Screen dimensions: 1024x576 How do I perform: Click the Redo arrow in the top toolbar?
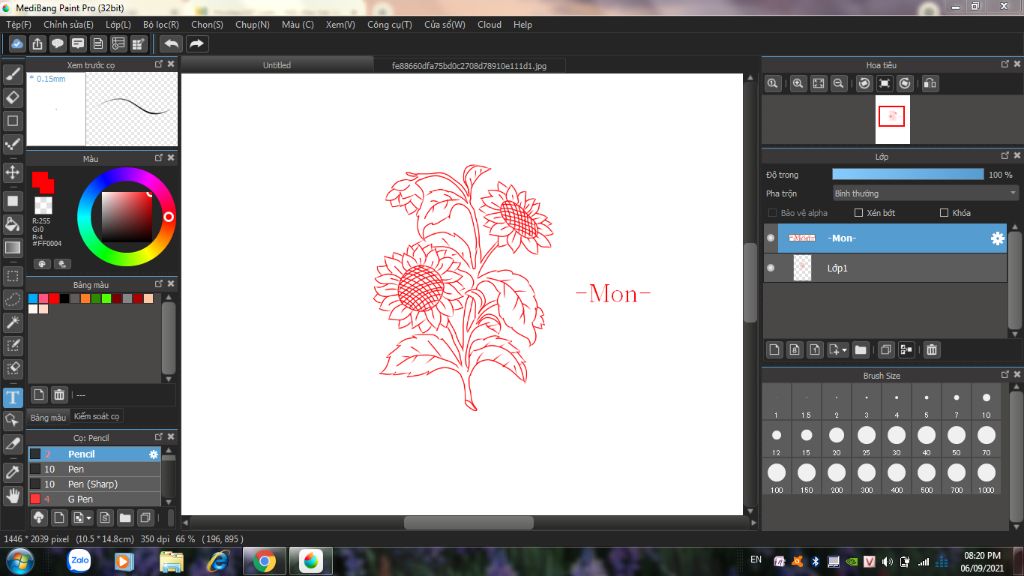[x=197, y=44]
